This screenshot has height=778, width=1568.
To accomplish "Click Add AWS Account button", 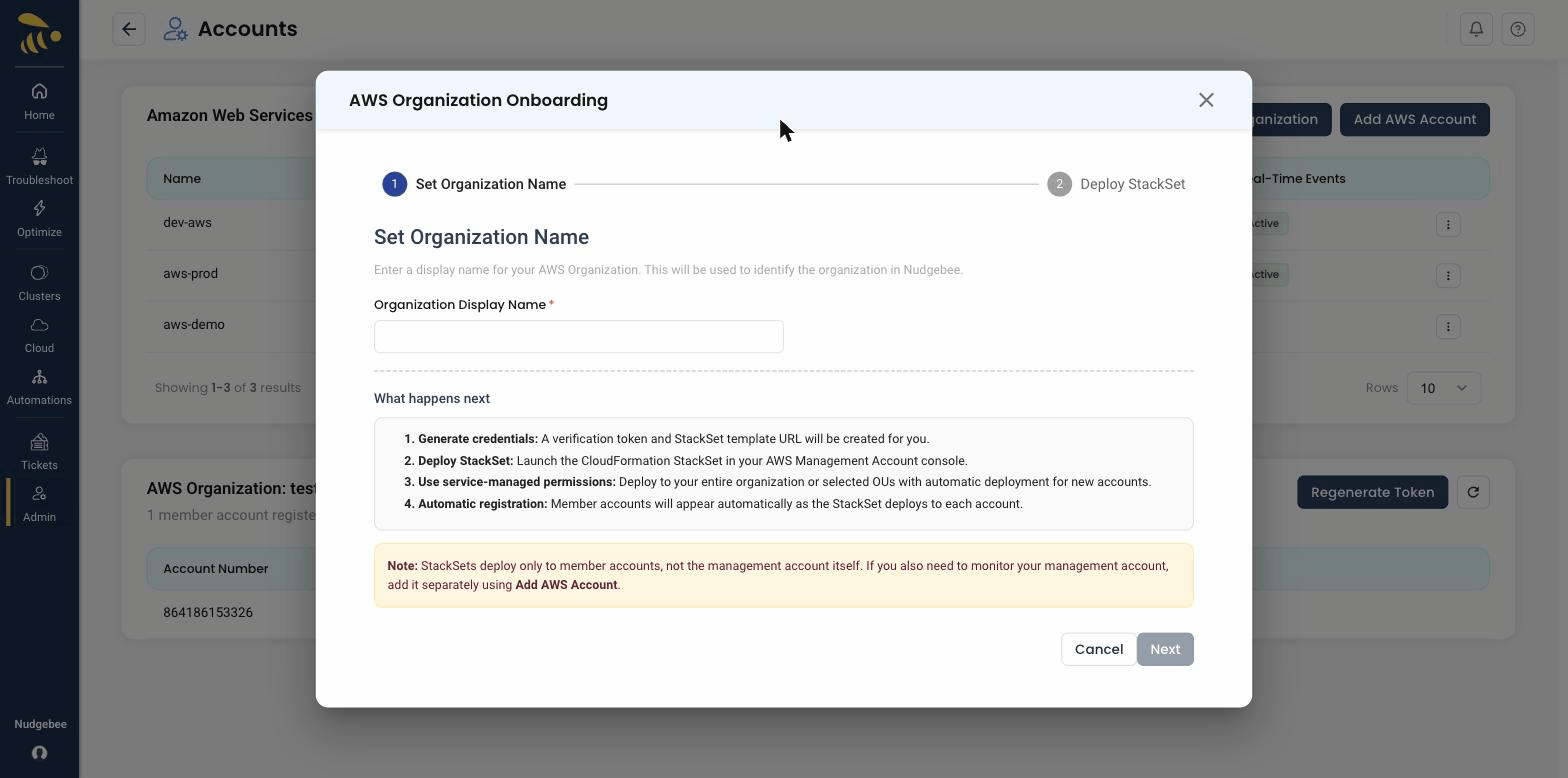I will click(1415, 119).
